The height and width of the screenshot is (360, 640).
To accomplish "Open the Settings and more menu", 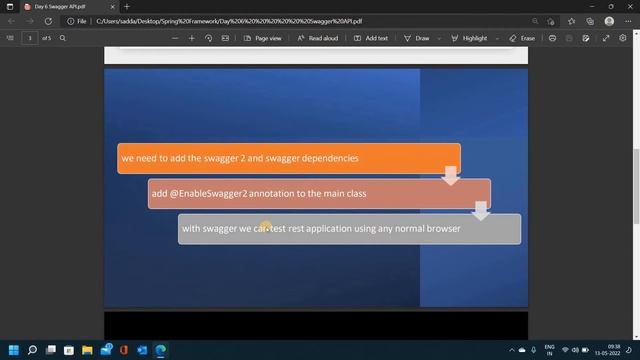I will pyautogui.click(x=628, y=21).
